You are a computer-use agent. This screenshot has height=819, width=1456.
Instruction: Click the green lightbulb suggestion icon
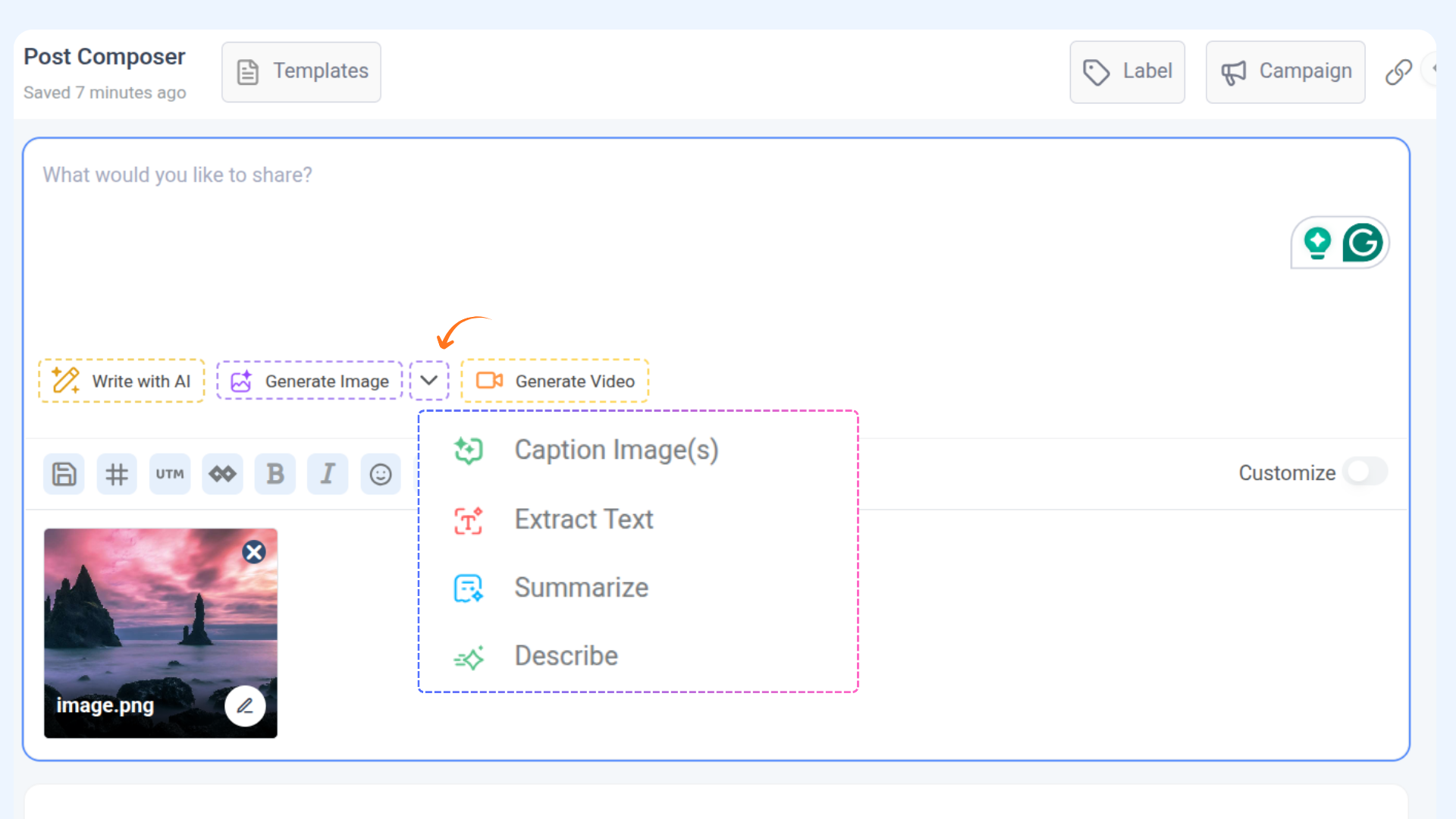tap(1317, 243)
